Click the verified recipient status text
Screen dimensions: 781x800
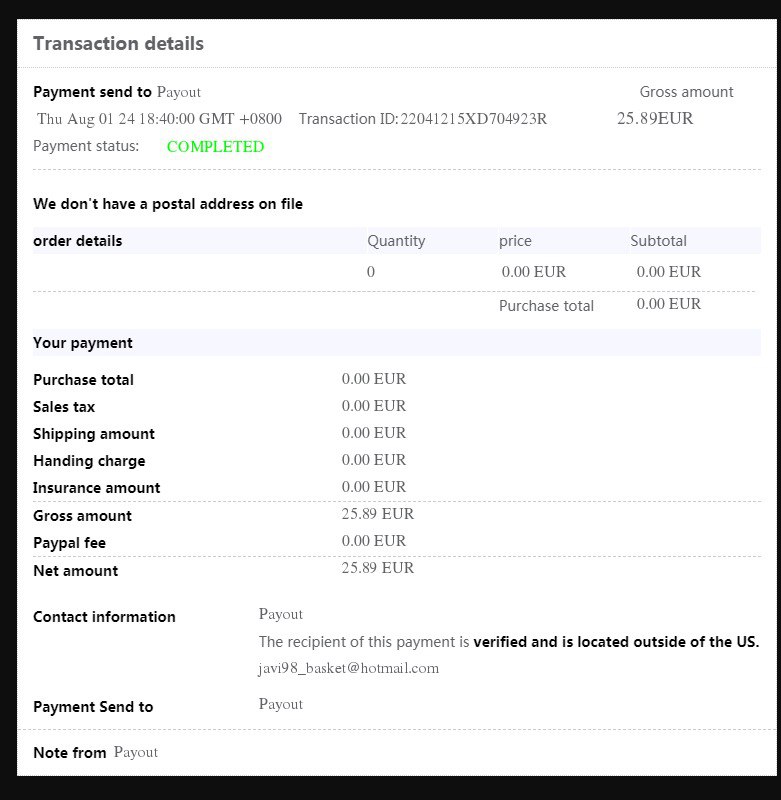pos(615,642)
